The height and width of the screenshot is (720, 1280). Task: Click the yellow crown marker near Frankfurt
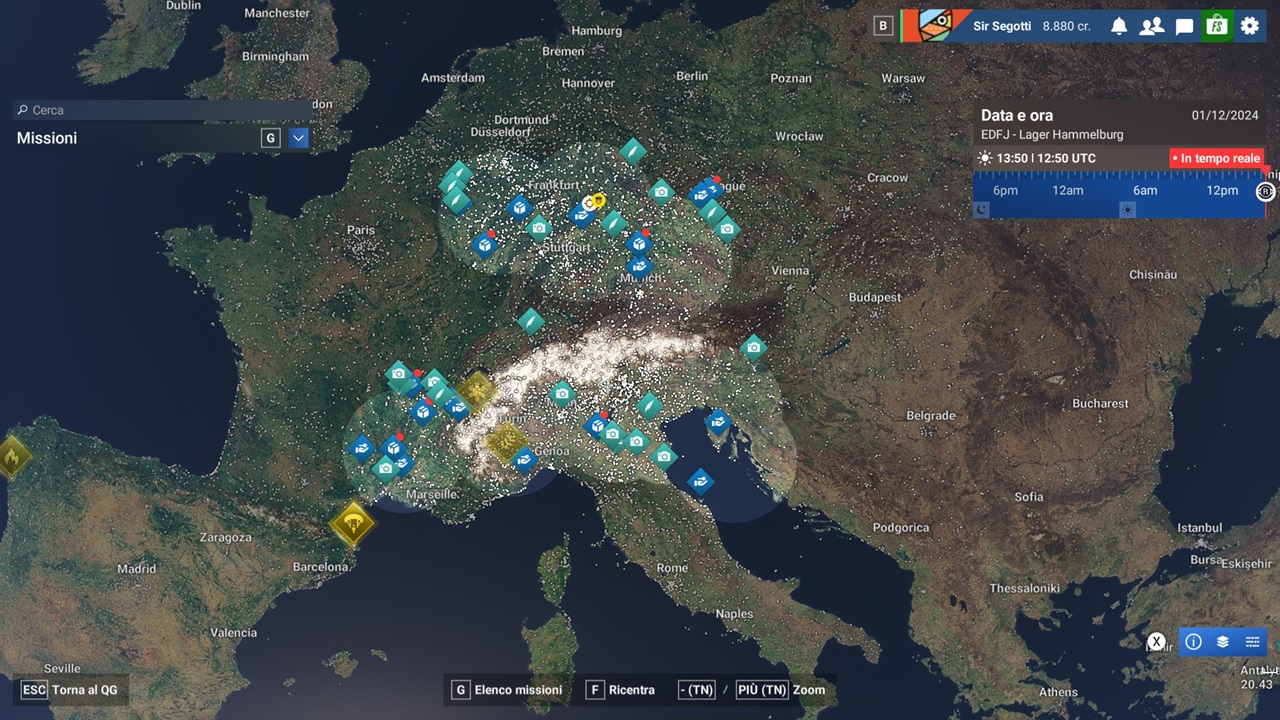click(x=598, y=200)
